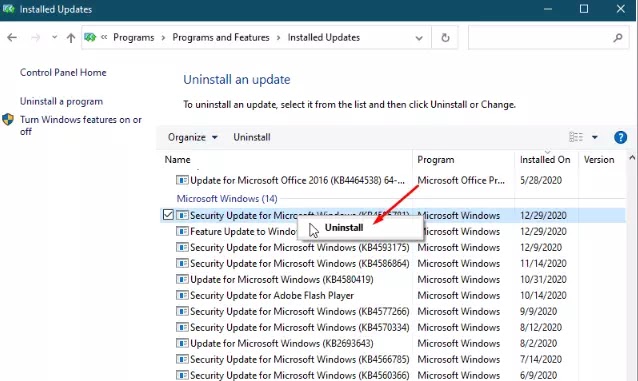Click the 5/28/2020 installed date cell
Image resolution: width=638 pixels, height=381 pixels.
click(541, 180)
